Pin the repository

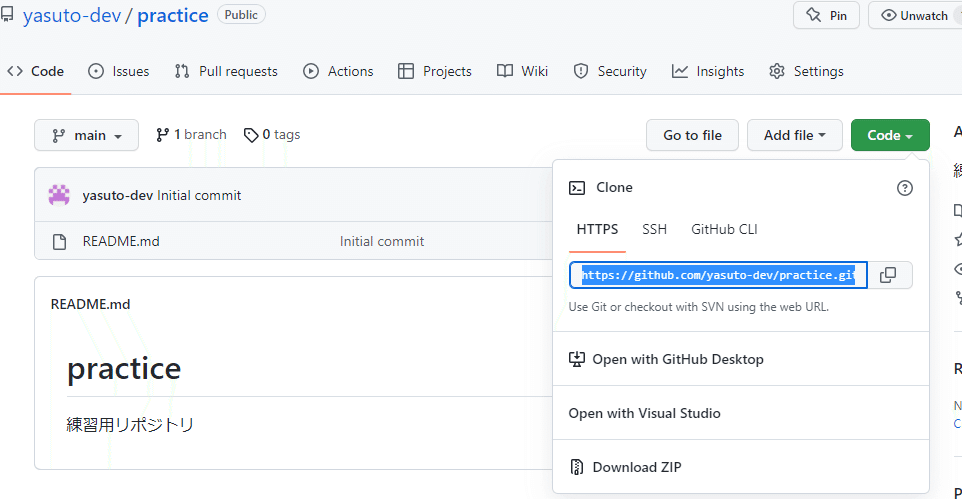click(x=826, y=16)
